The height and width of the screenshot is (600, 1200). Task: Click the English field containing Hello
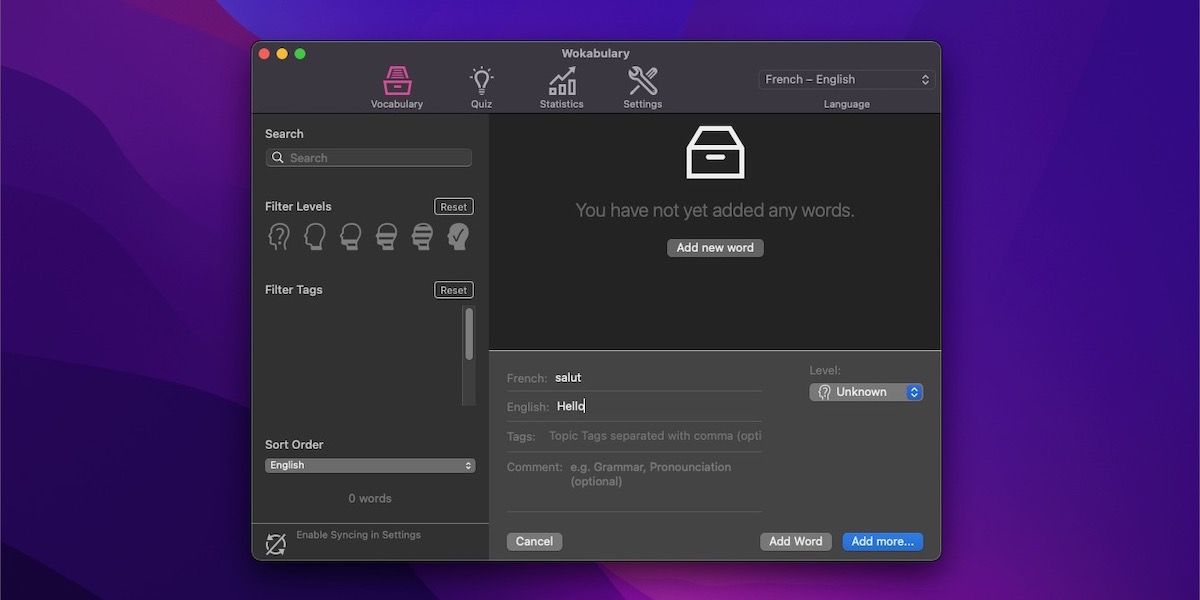pyautogui.click(x=658, y=406)
